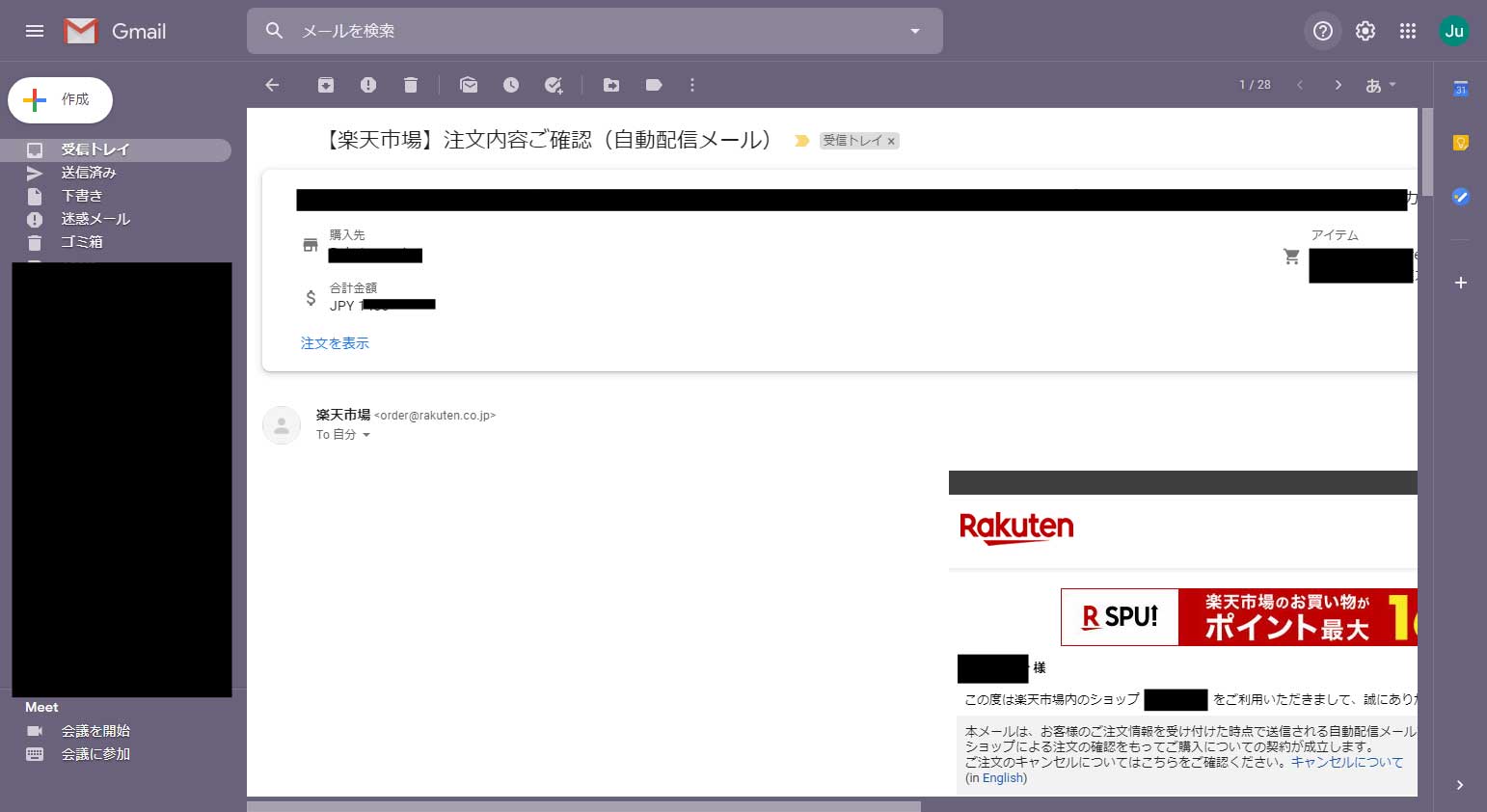Click the Gmail logo

coord(115,31)
